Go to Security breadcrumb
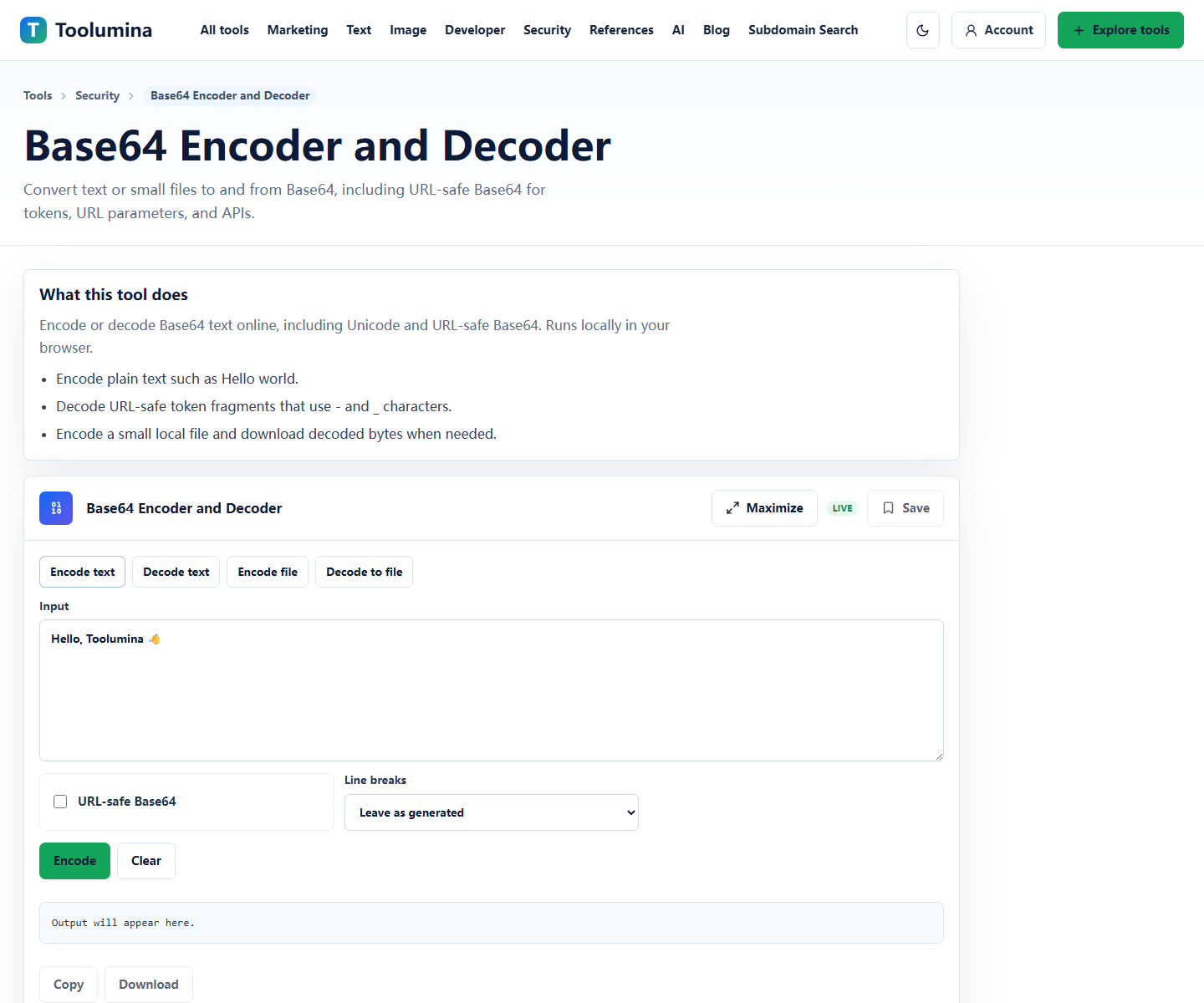 point(97,95)
